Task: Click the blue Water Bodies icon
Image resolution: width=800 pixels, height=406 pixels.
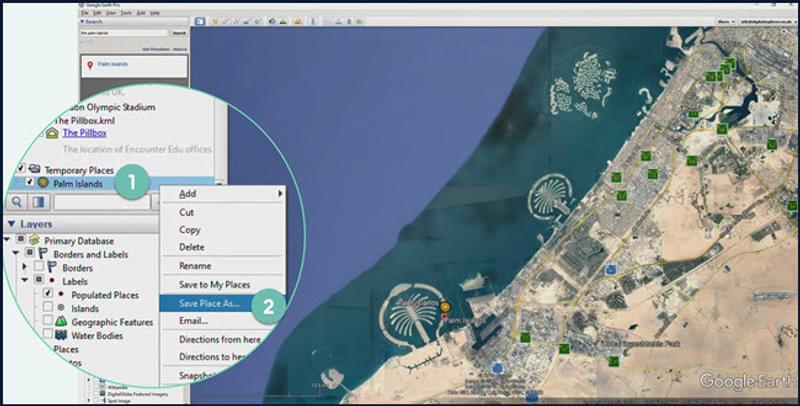Action: [61, 335]
